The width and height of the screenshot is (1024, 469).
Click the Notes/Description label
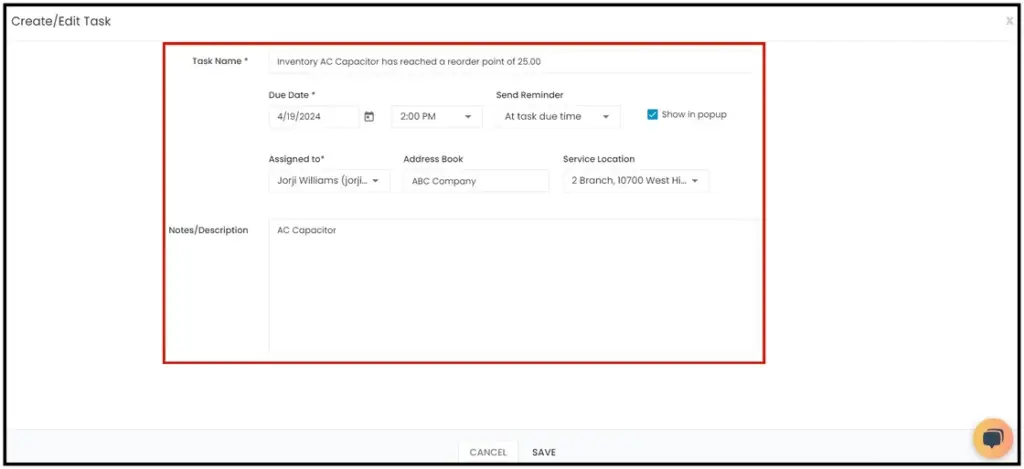pyautogui.click(x=208, y=230)
